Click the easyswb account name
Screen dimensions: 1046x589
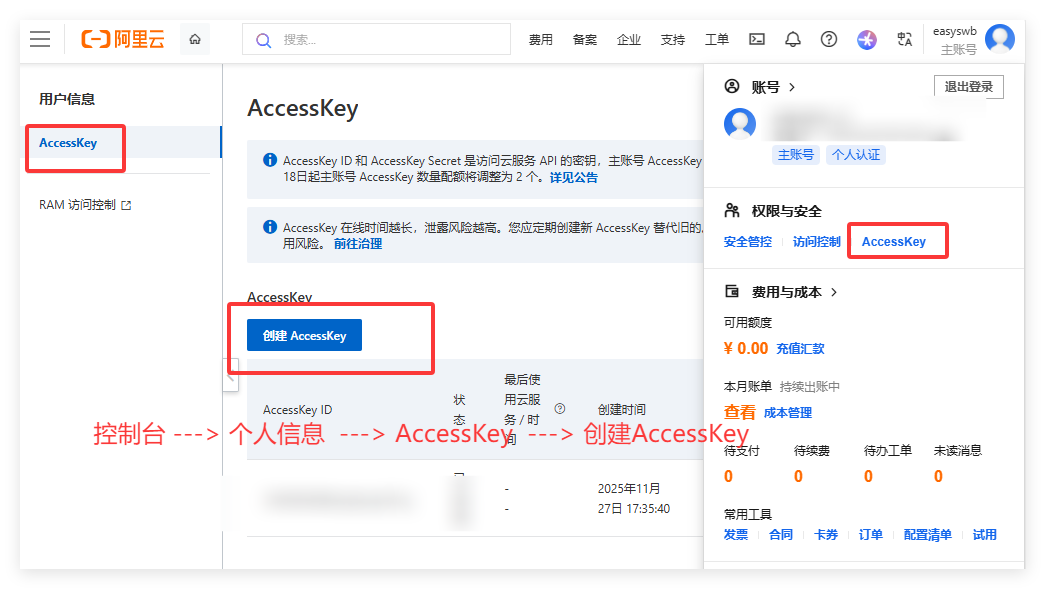(x=955, y=31)
